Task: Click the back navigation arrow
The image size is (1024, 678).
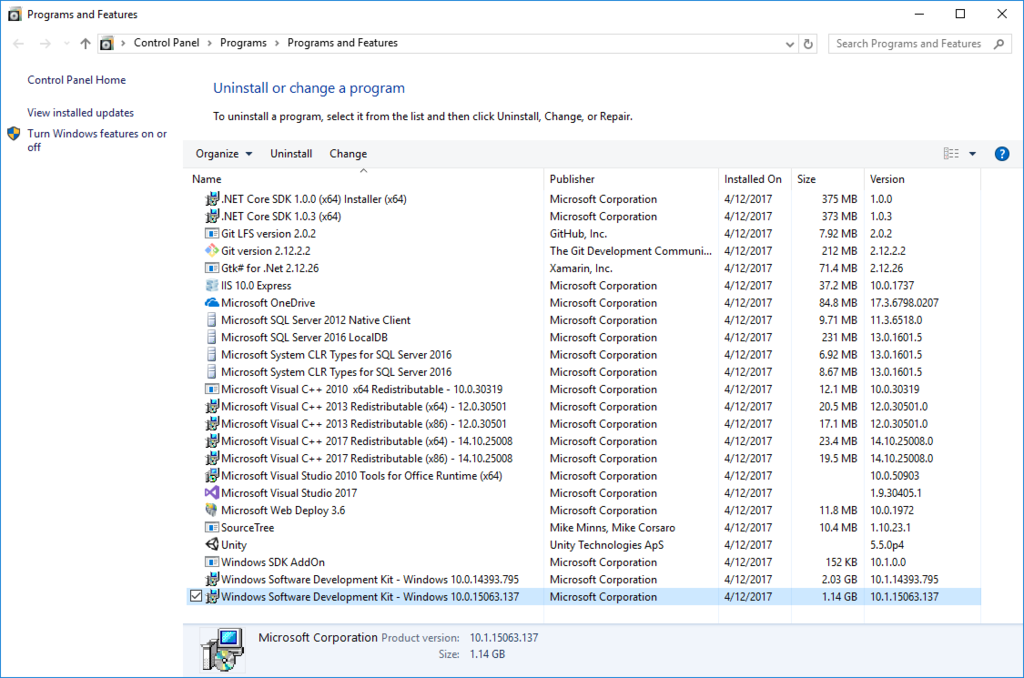Action: pos(18,44)
